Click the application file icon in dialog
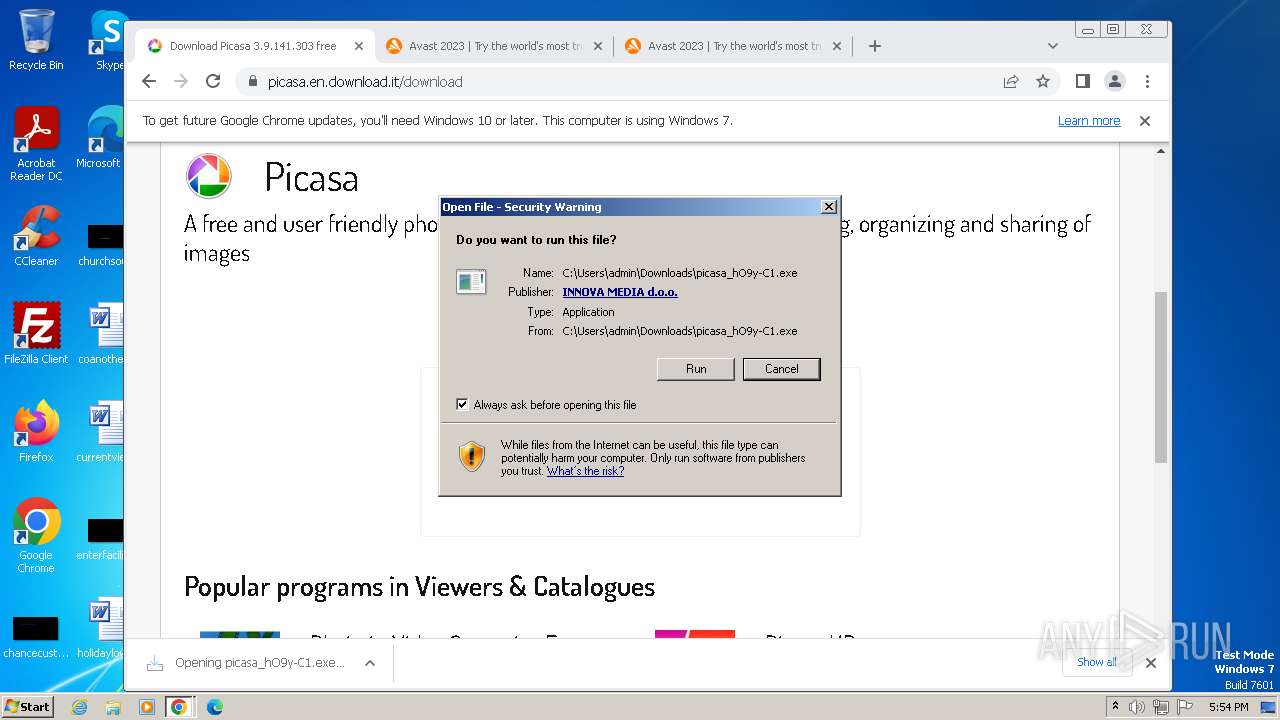1280x720 pixels. tap(471, 282)
